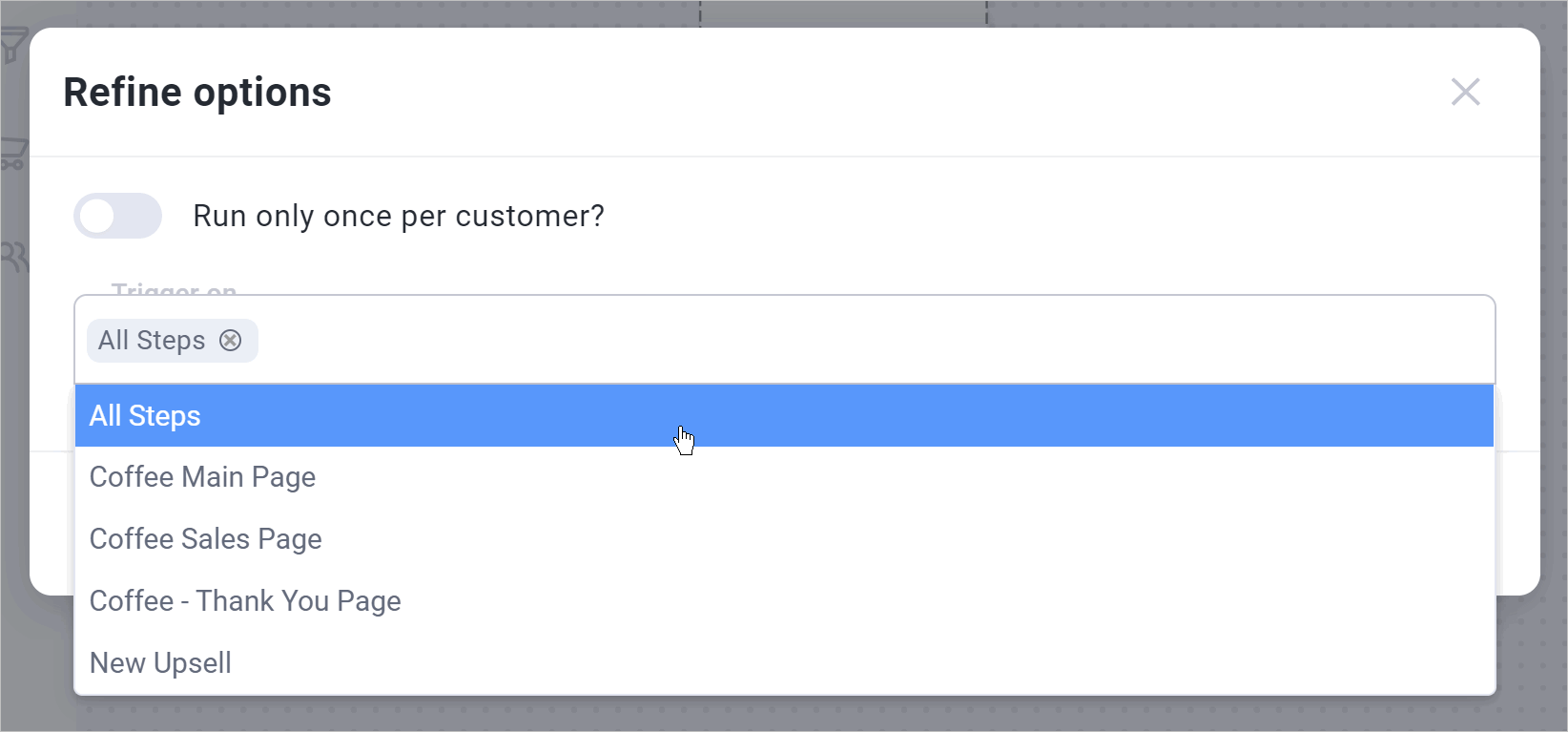The image size is (1568, 732).
Task: Choose Coffee Main Page from the list
Action: (x=202, y=477)
